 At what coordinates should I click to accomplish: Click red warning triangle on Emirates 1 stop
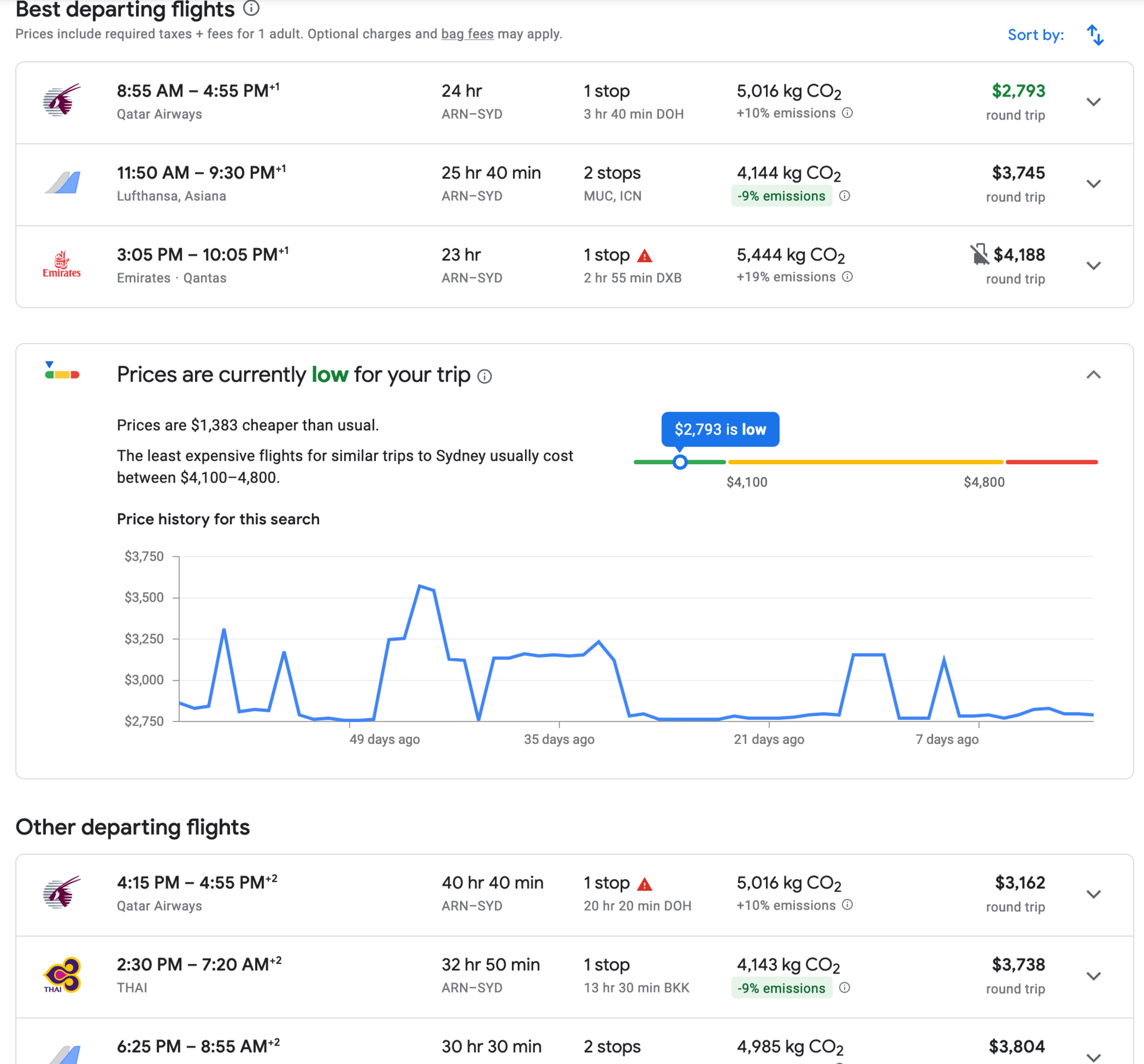click(x=645, y=256)
